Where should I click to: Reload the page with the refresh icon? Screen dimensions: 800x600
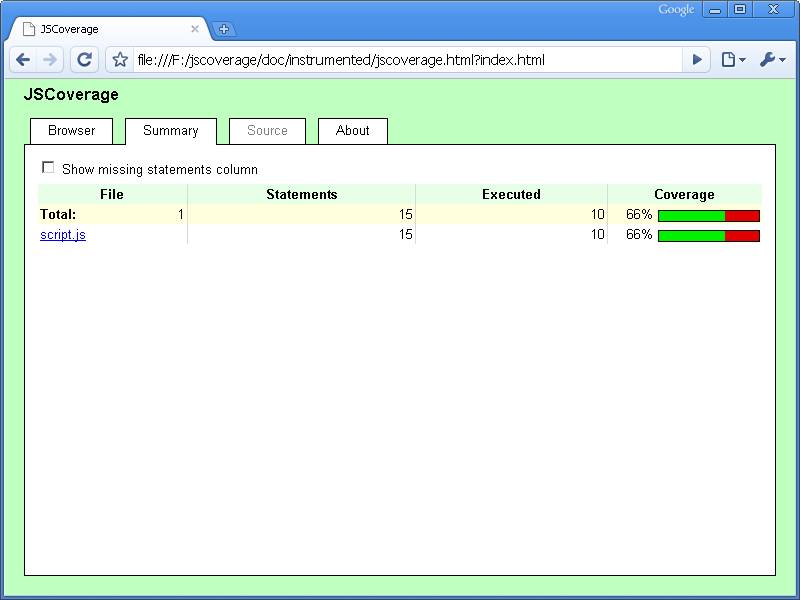coord(85,60)
